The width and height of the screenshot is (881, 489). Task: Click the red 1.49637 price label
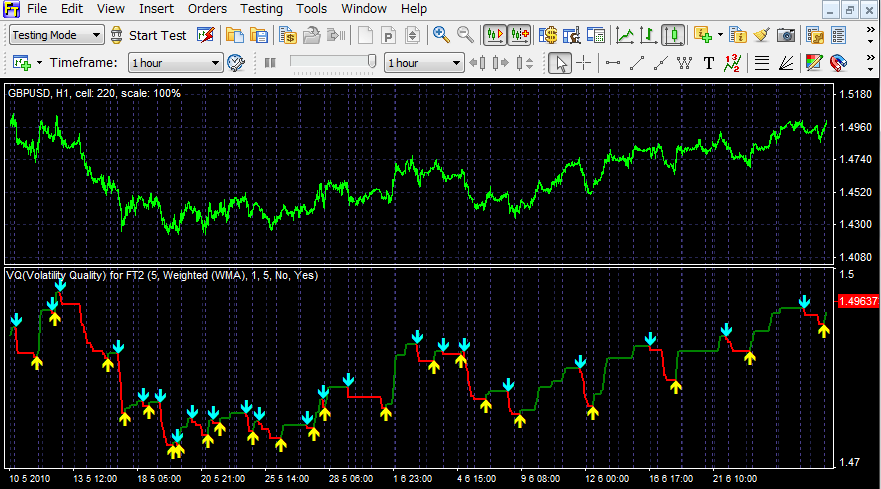coord(856,301)
